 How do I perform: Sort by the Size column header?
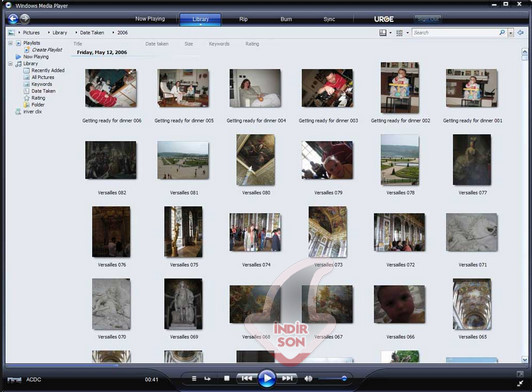click(189, 44)
